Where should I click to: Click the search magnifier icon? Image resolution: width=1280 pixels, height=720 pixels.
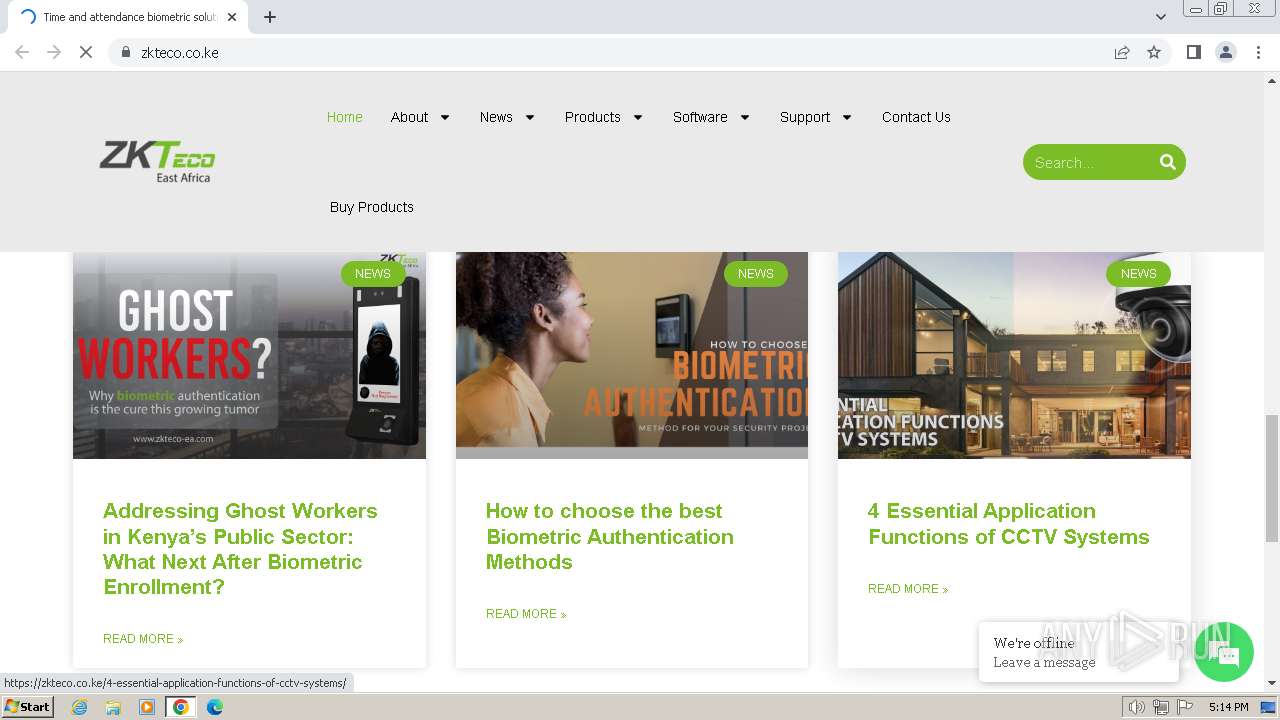click(1167, 162)
